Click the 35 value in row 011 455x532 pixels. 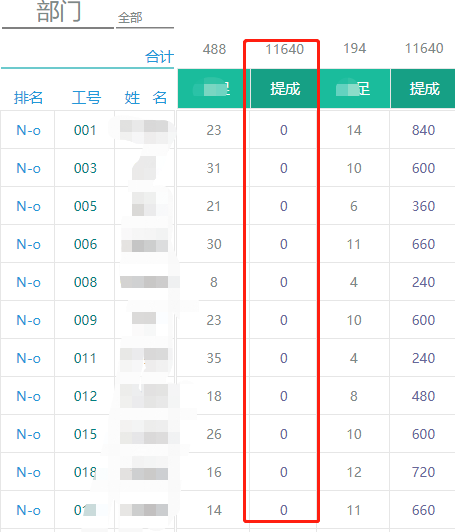(214, 358)
